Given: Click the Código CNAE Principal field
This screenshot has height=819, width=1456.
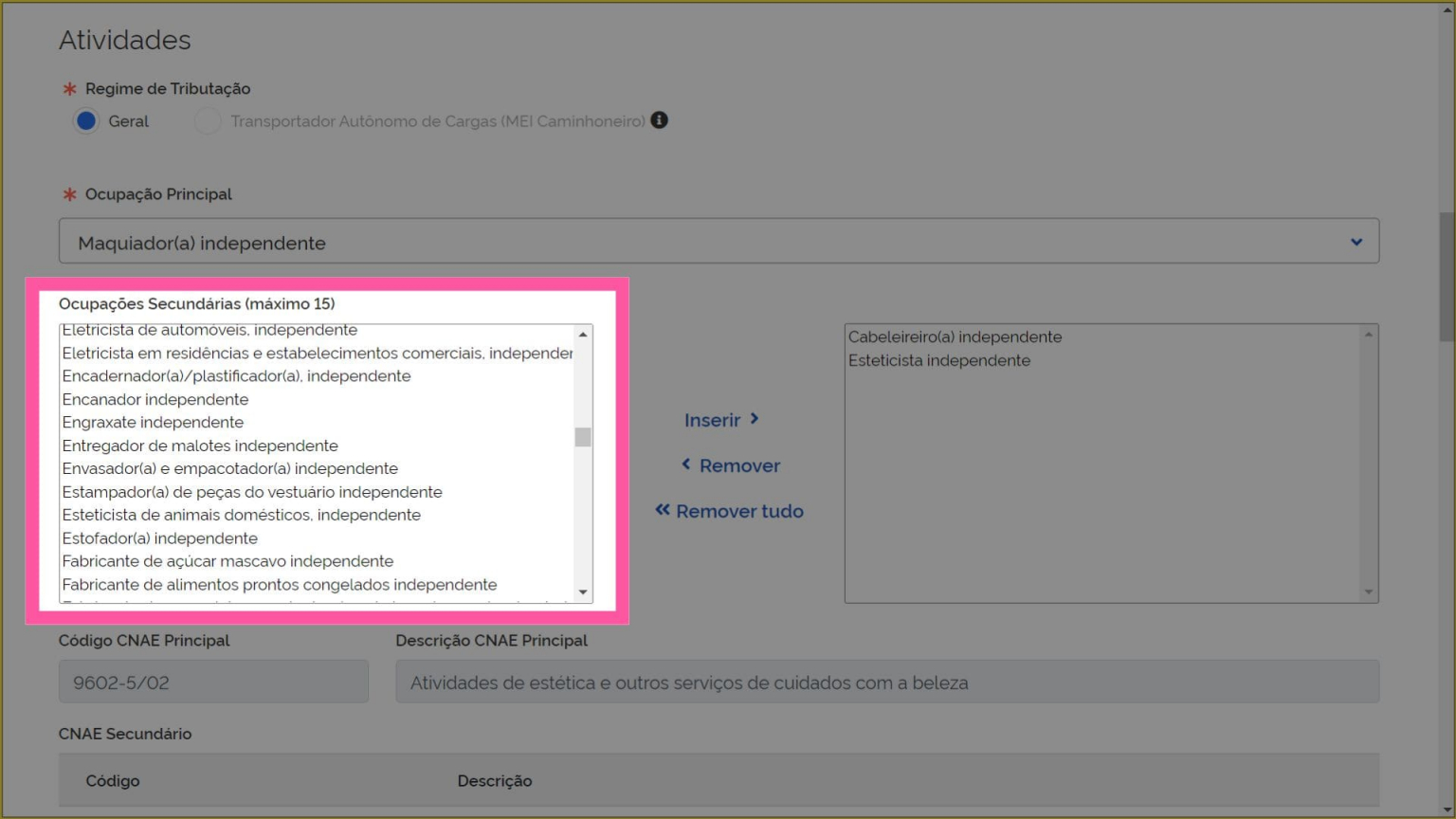Looking at the screenshot, I should point(213,682).
